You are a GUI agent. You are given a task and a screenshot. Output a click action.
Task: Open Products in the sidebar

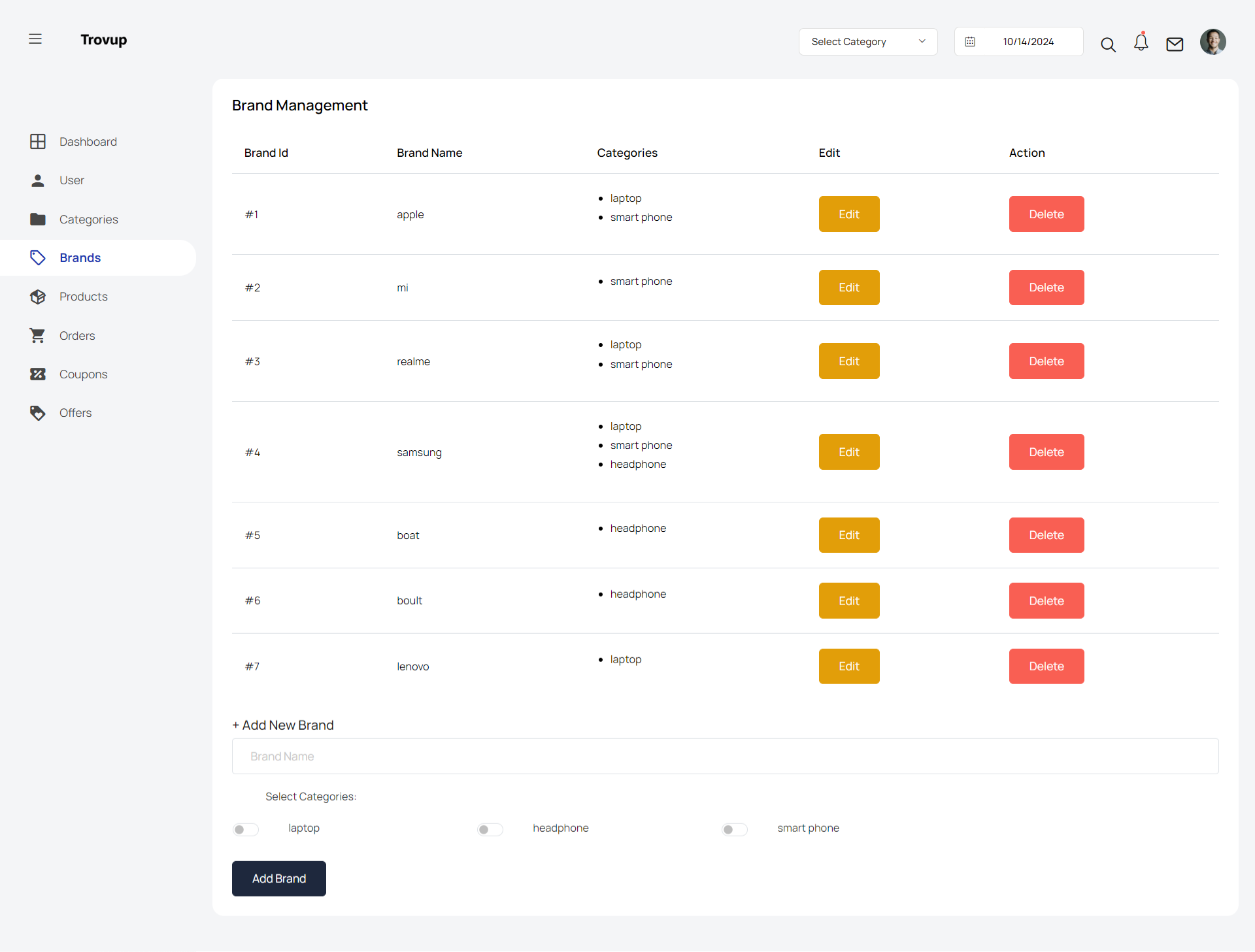pyautogui.click(x=84, y=297)
